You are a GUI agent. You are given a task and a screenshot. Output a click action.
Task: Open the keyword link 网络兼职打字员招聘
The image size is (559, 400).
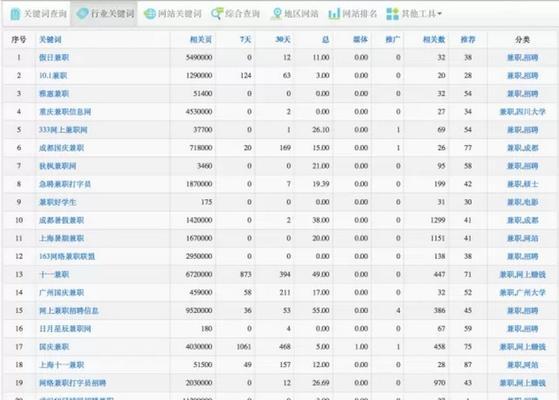click(73, 383)
